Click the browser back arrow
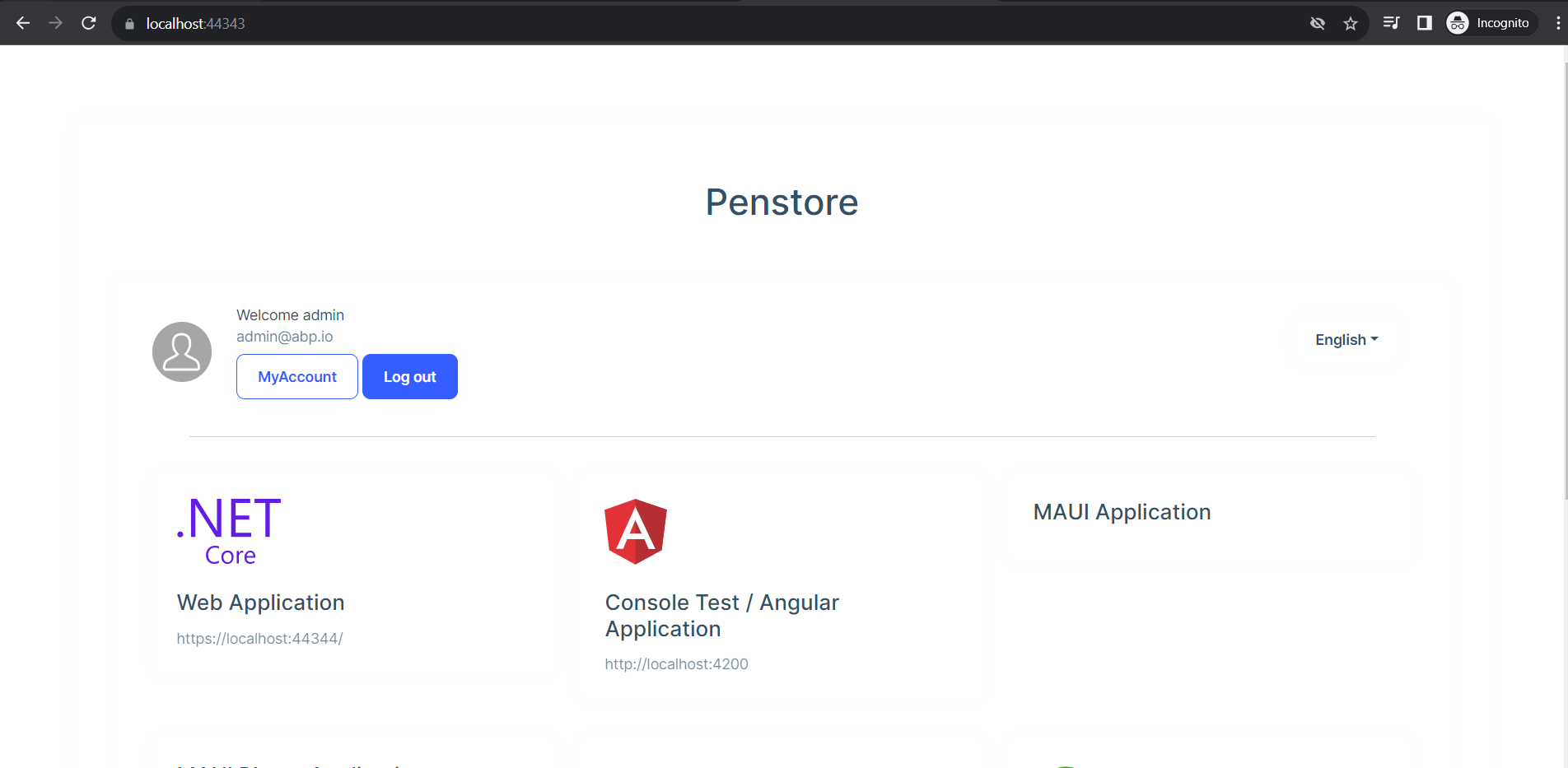 [23, 23]
